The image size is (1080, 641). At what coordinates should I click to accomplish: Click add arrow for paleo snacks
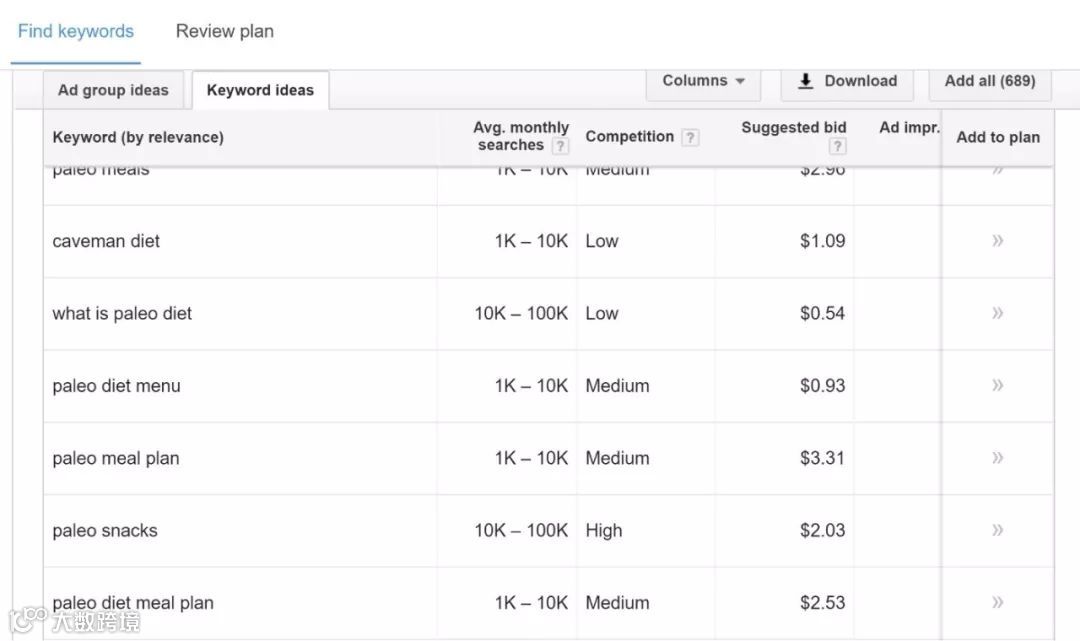[x=997, y=530]
